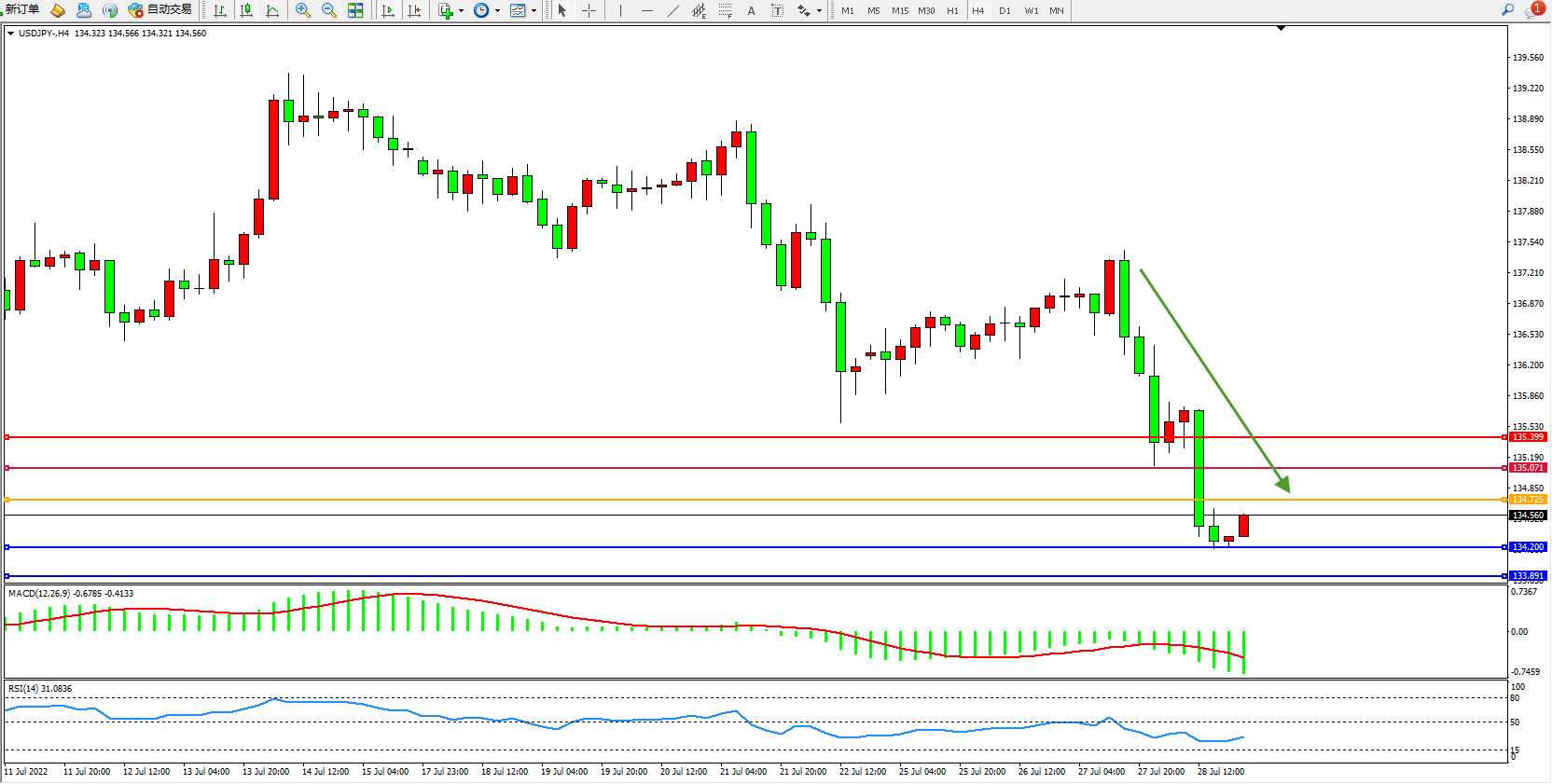Switch chart to candlestick display

click(x=246, y=10)
